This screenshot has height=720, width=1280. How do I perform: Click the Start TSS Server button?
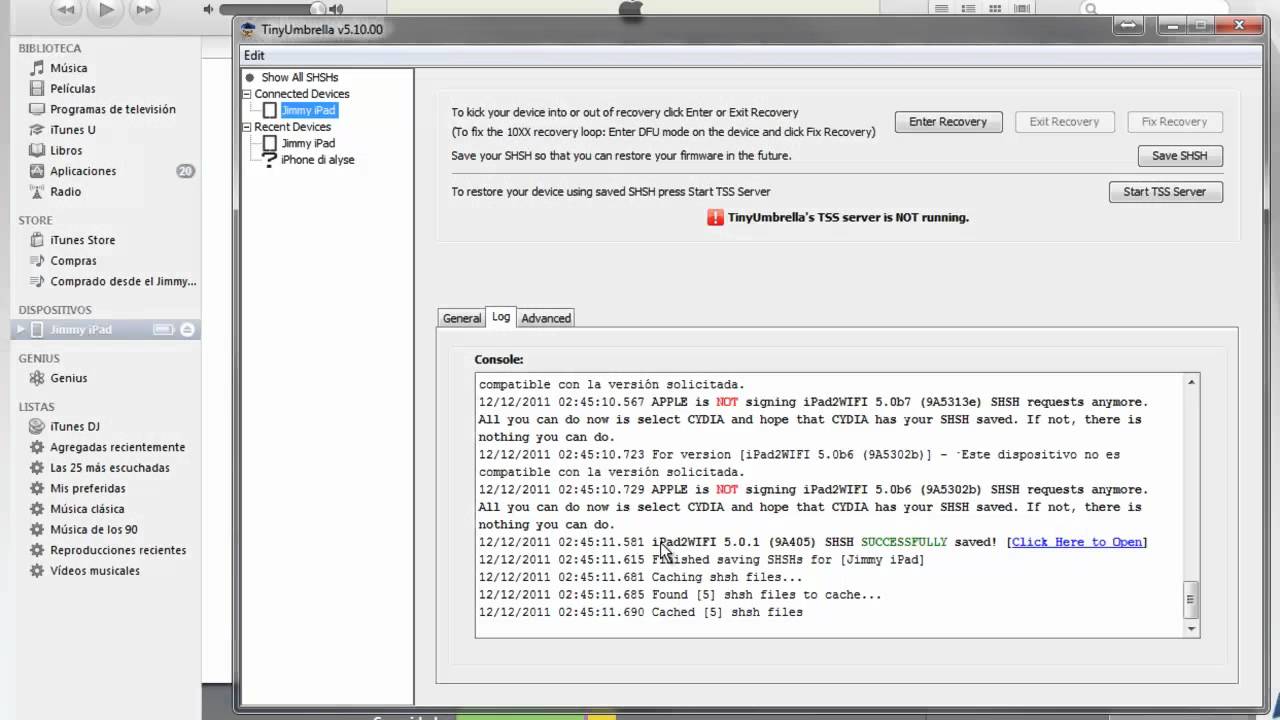(x=1166, y=192)
